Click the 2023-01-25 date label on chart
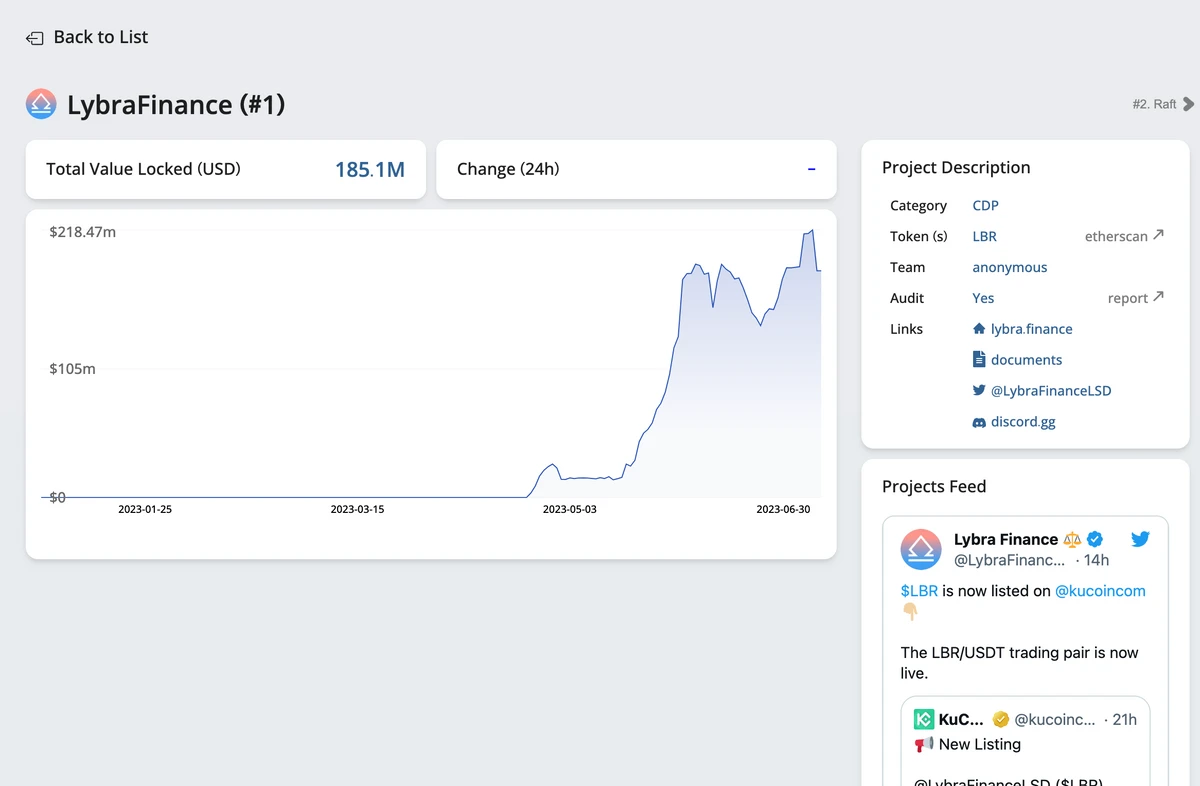The width and height of the screenshot is (1200, 786). coord(145,509)
